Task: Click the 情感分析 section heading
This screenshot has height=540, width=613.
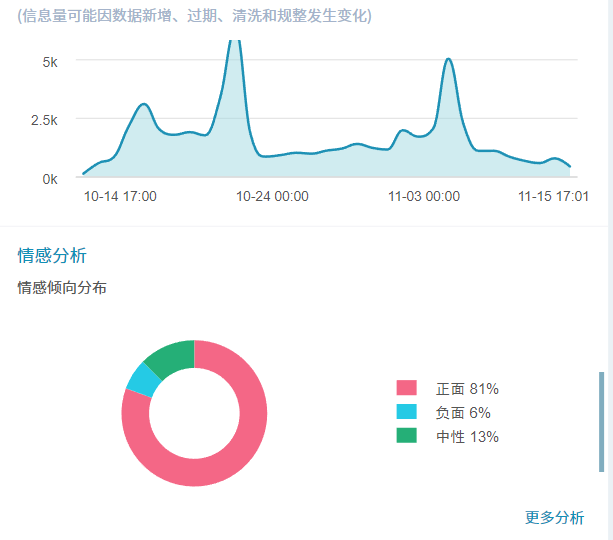Action: 52,255
